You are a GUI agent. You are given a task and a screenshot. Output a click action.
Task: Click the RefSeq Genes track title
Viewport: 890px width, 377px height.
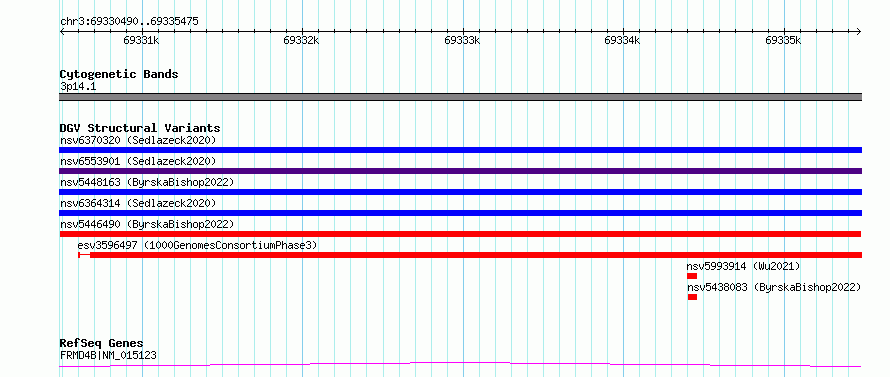101,344
